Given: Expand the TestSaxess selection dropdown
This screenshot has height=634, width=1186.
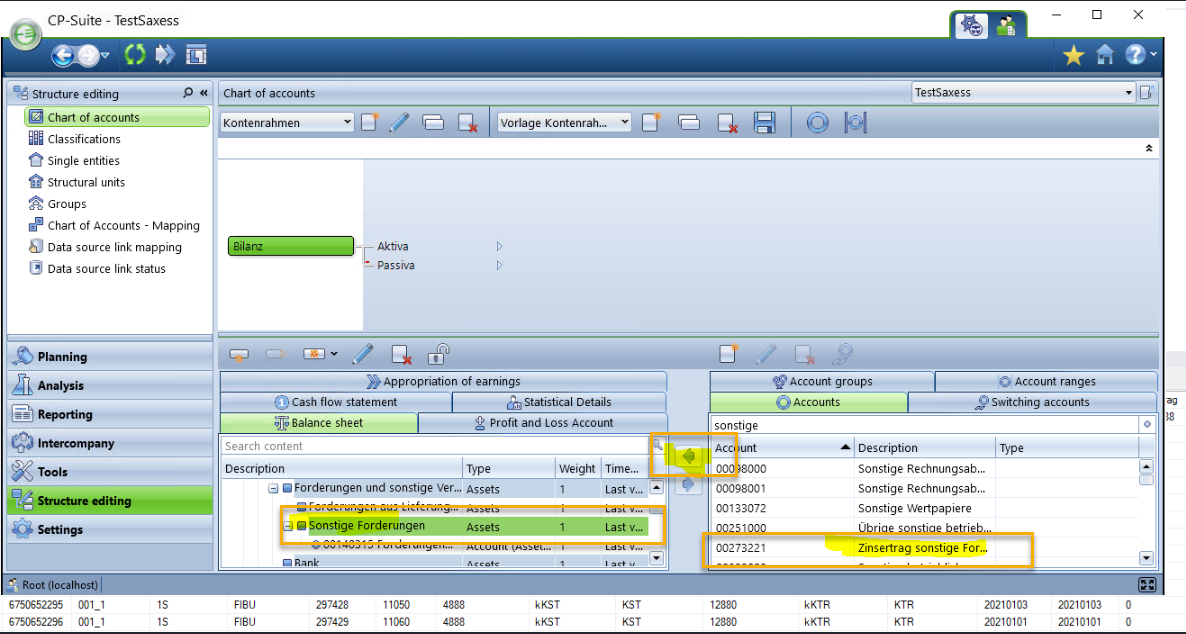Looking at the screenshot, I should click(1129, 93).
